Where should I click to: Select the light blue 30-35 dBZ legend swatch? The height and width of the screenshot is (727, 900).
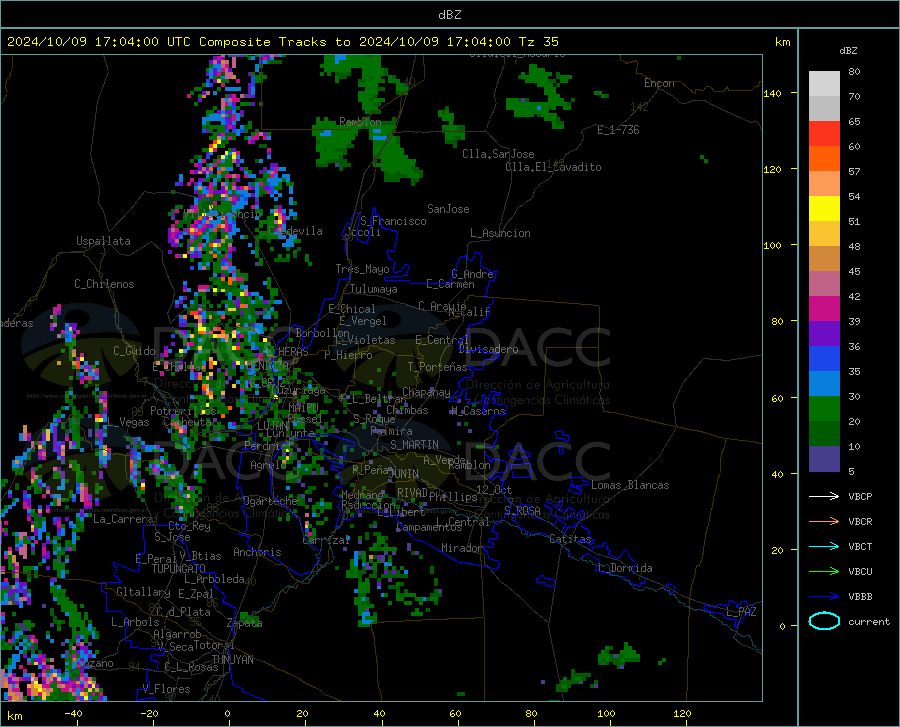(x=824, y=384)
